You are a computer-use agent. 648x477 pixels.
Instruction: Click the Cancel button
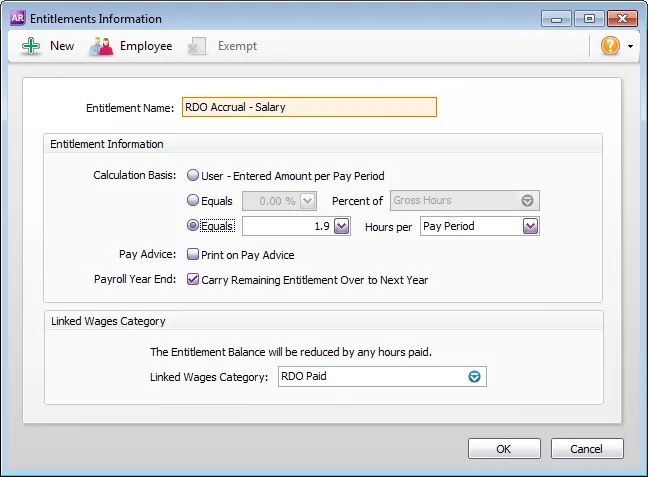click(587, 448)
